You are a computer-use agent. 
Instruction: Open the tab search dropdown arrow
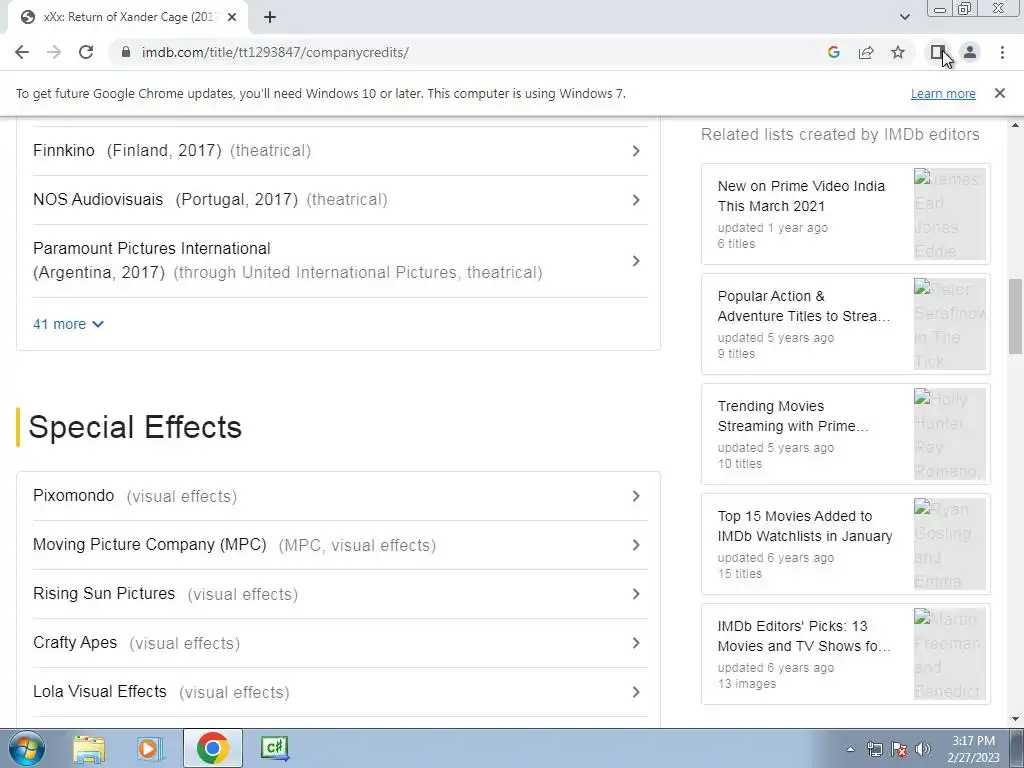coord(904,17)
